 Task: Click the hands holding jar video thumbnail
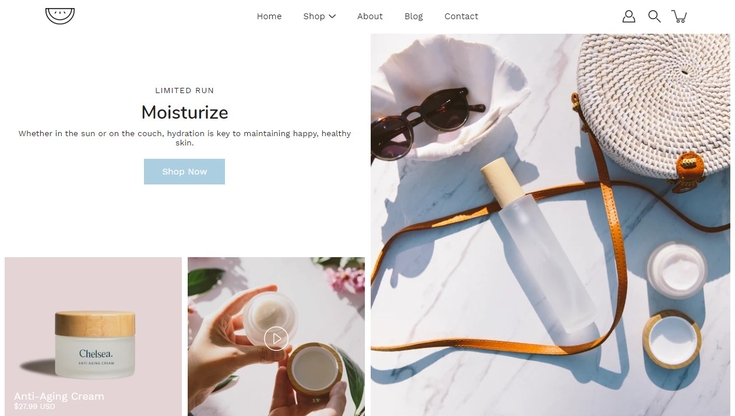tap(276, 336)
